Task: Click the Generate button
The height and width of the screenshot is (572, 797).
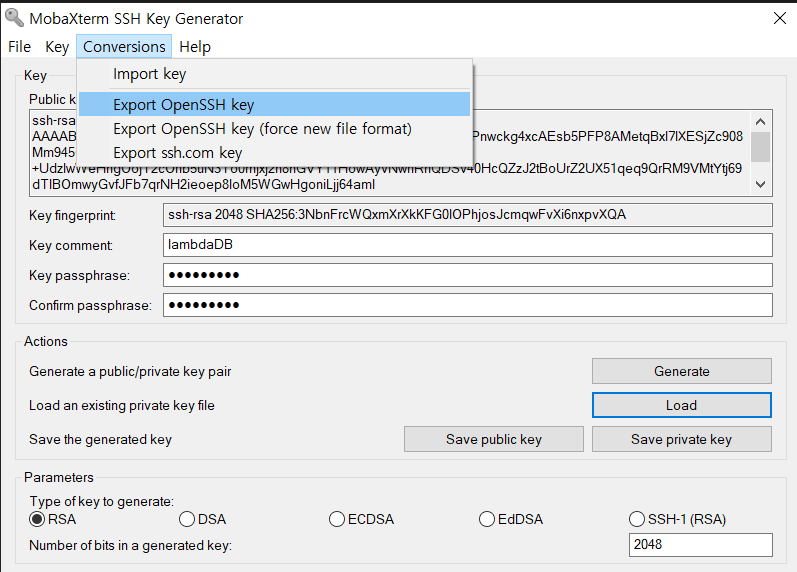Action: point(682,371)
